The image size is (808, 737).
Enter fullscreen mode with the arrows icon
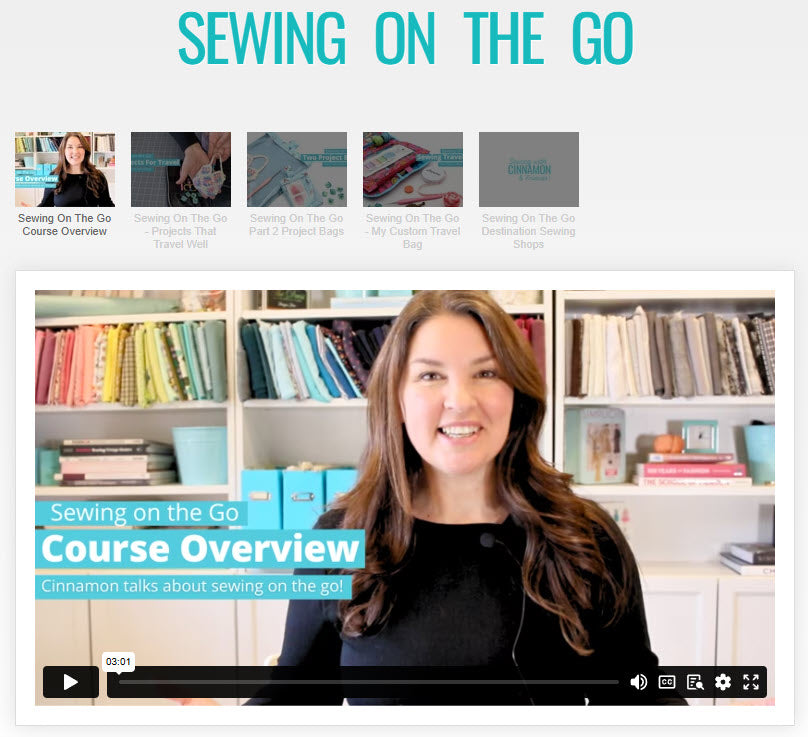751,682
